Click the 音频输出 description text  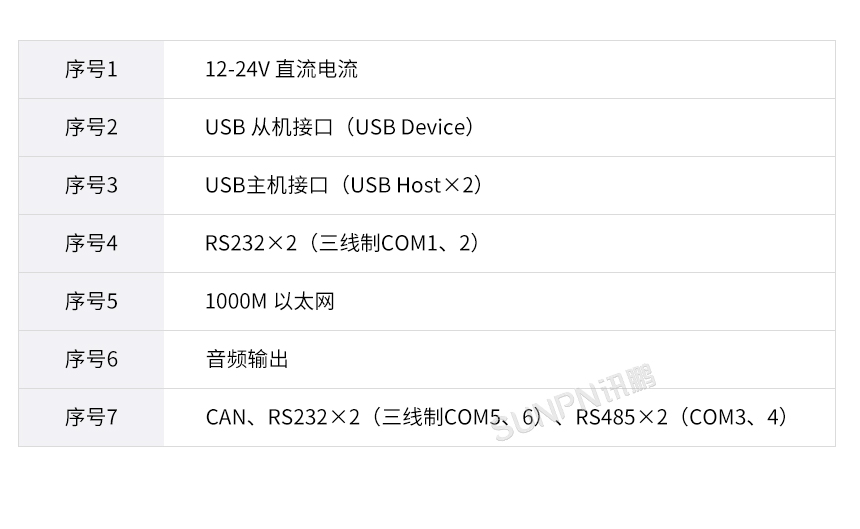tap(247, 359)
